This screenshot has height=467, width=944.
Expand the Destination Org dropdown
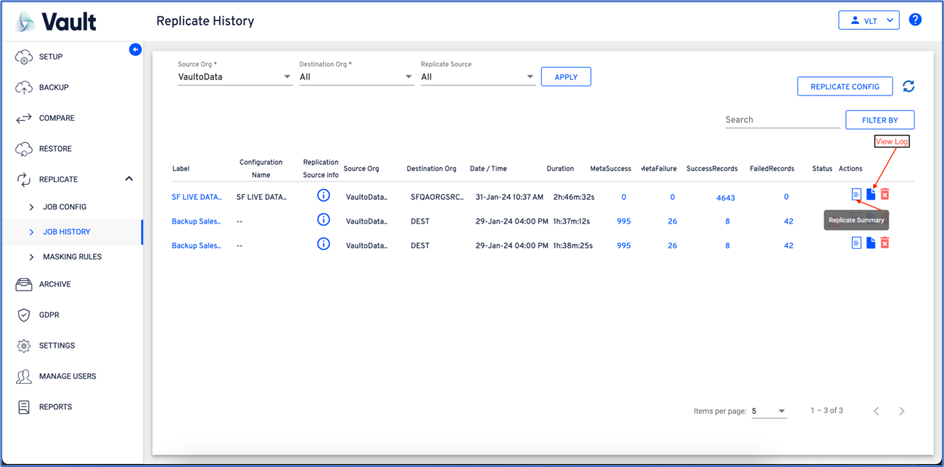point(356,77)
